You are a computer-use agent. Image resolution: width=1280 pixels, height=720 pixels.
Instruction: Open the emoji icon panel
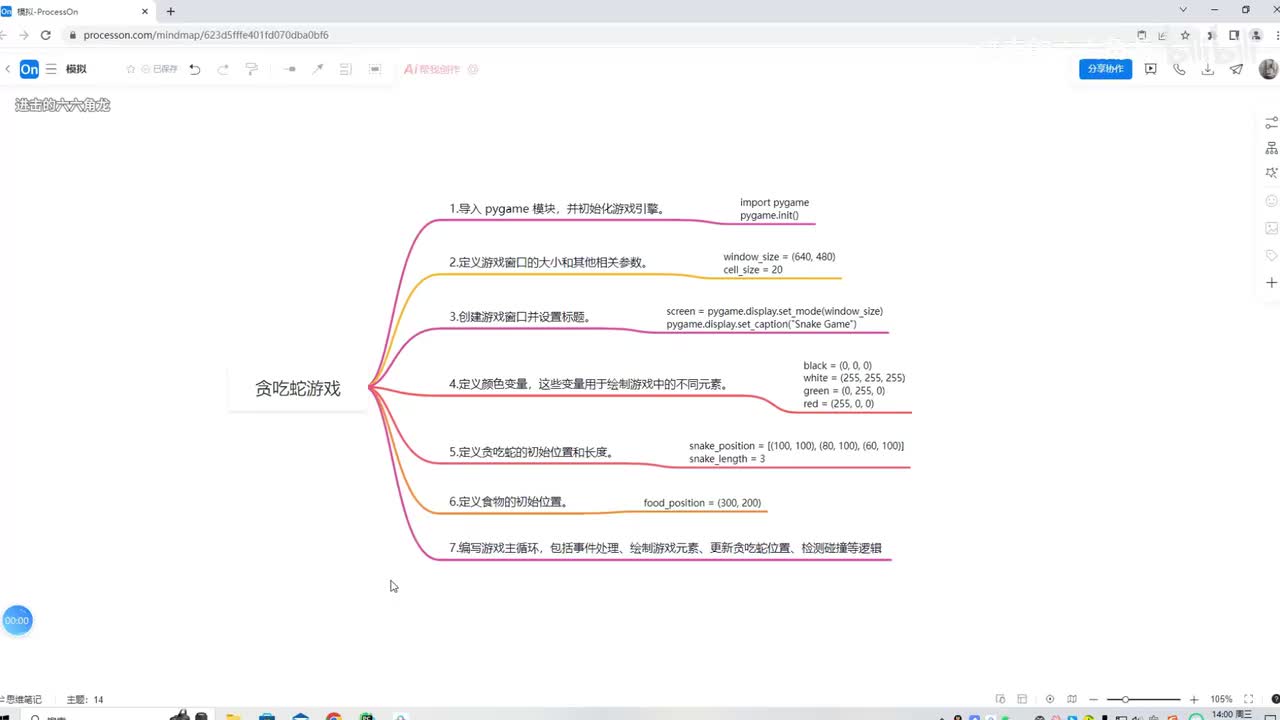pyautogui.click(x=1272, y=201)
